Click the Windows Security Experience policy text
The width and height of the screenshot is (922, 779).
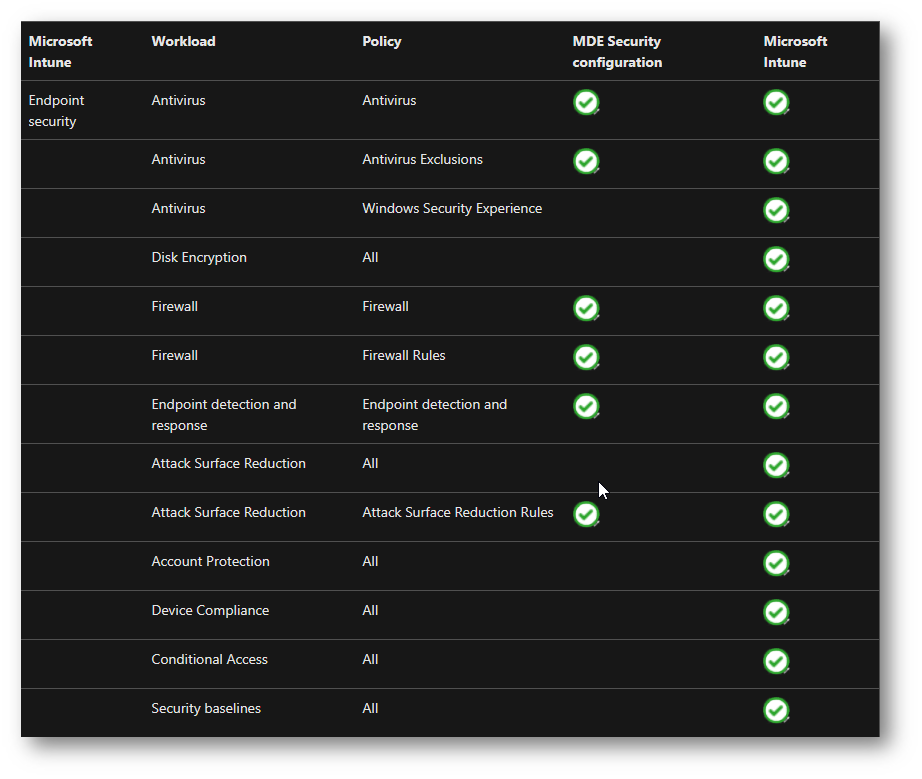pyautogui.click(x=452, y=209)
